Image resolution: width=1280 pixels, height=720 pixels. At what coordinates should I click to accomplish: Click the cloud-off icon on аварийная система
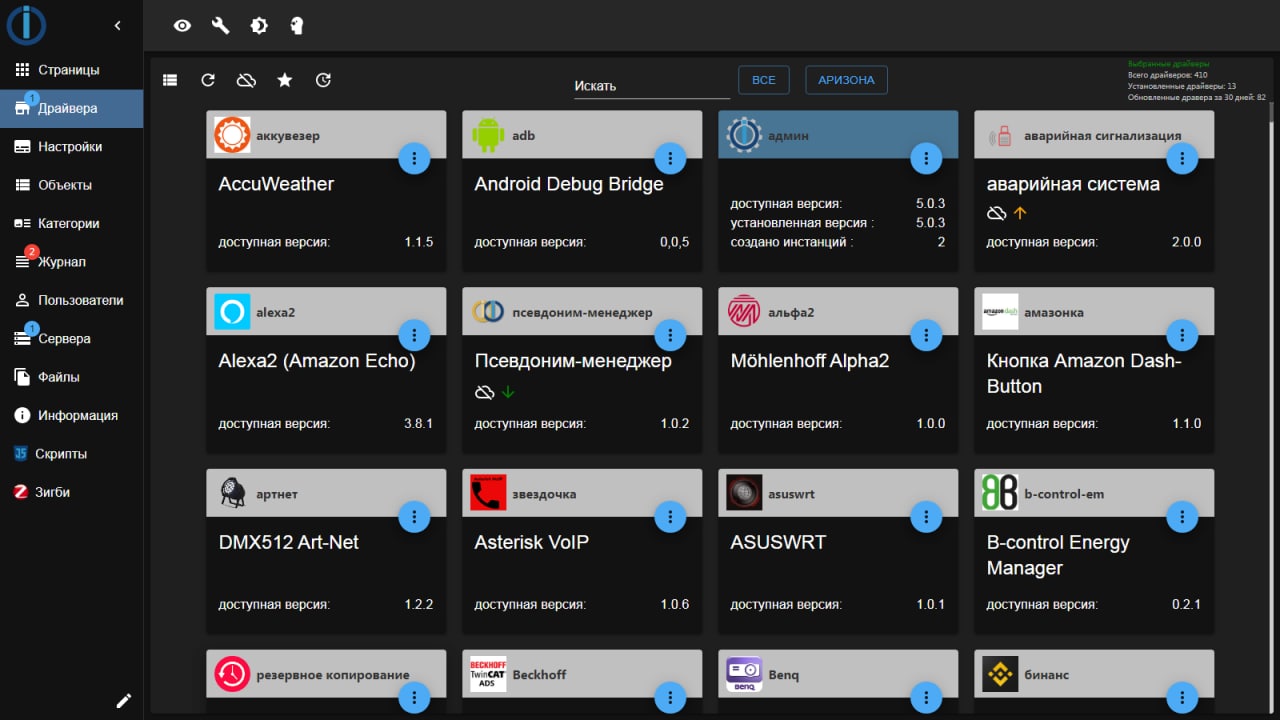tap(996, 213)
